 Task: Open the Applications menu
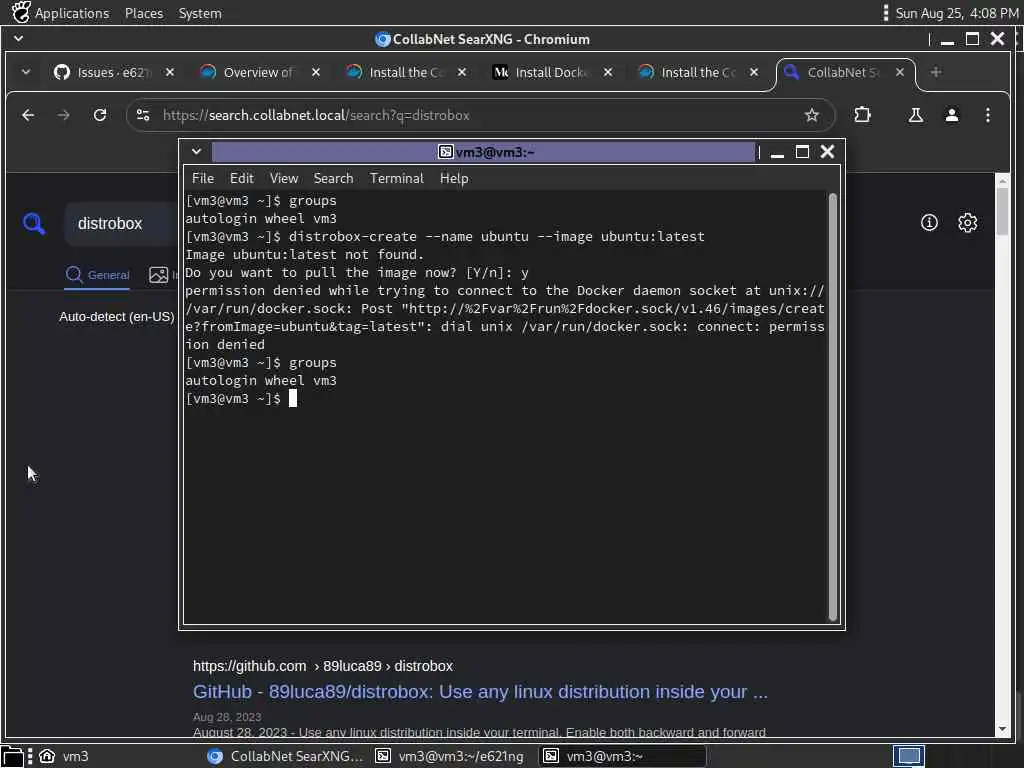click(72, 13)
